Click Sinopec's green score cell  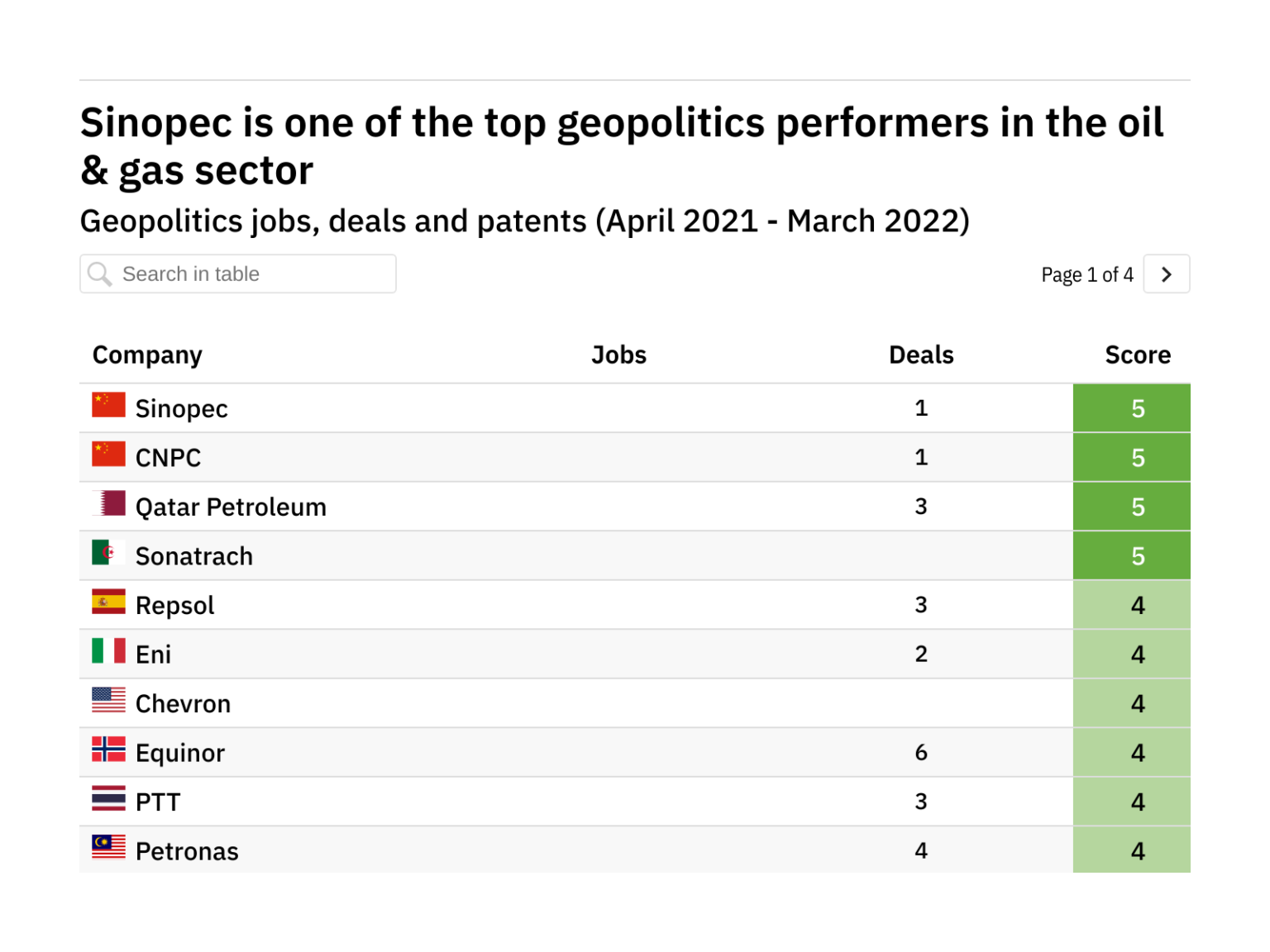[x=1131, y=408]
